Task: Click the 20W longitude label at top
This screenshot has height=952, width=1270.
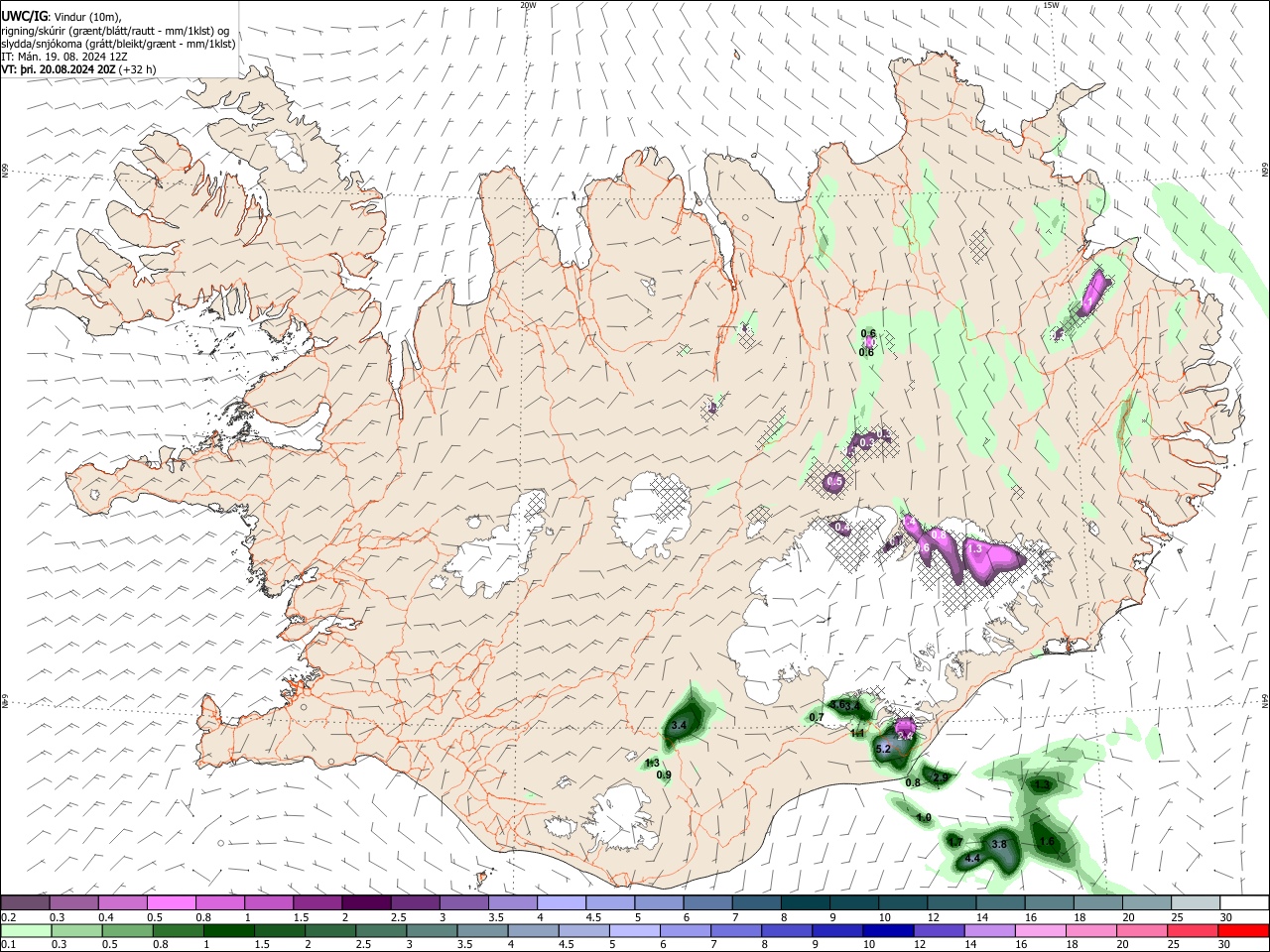Action: [x=528, y=5]
